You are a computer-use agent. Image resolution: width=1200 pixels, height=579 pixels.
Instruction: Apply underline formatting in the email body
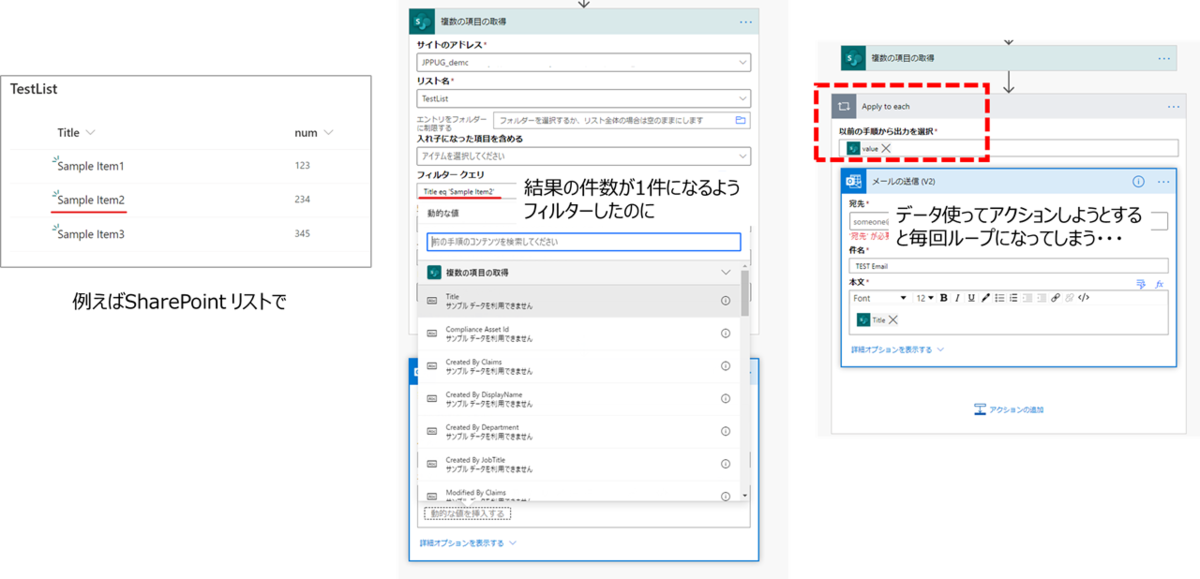pos(971,298)
